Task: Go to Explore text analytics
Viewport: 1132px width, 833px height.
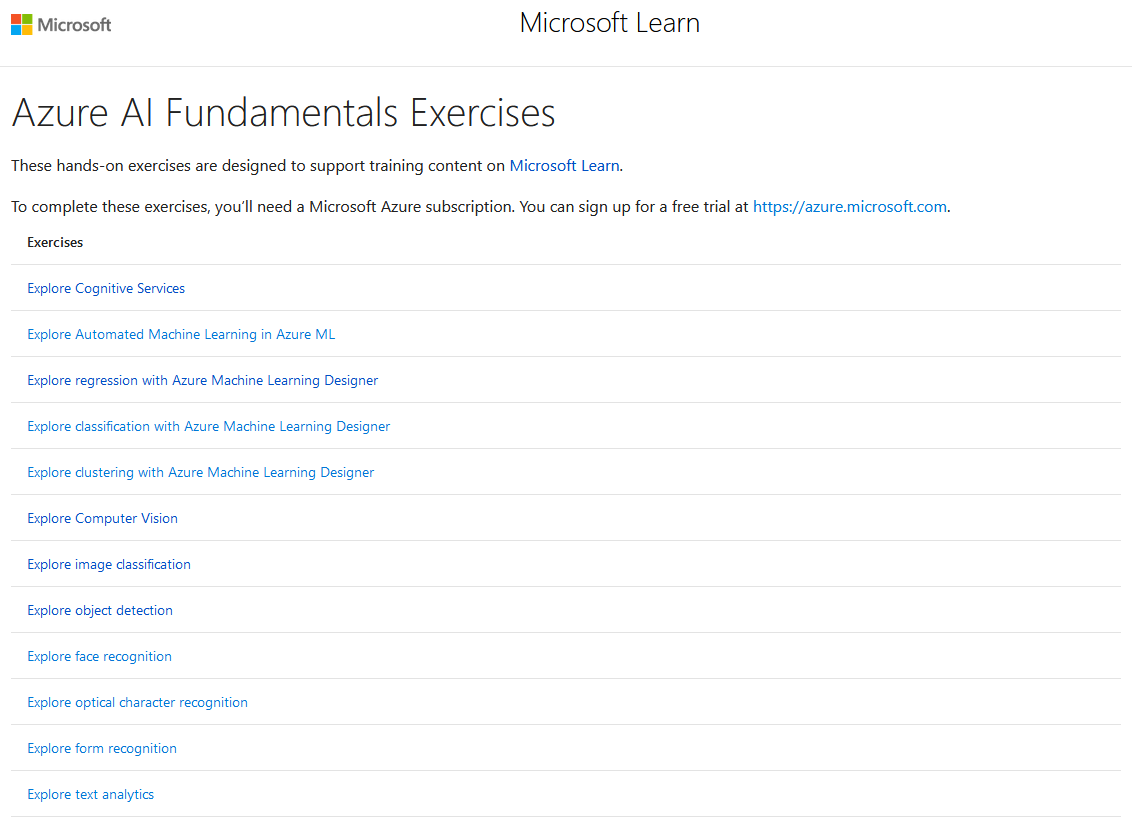Action: click(x=91, y=795)
